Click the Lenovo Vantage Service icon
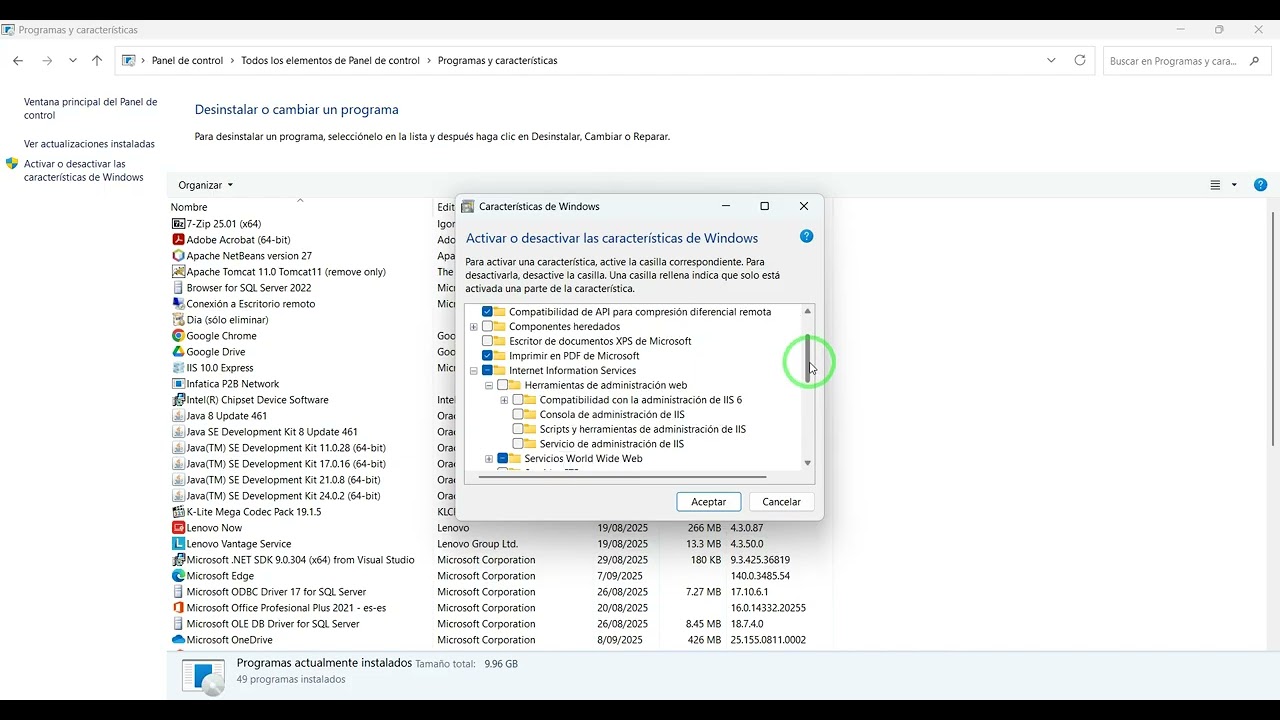This screenshot has height=720, width=1280. (179, 544)
